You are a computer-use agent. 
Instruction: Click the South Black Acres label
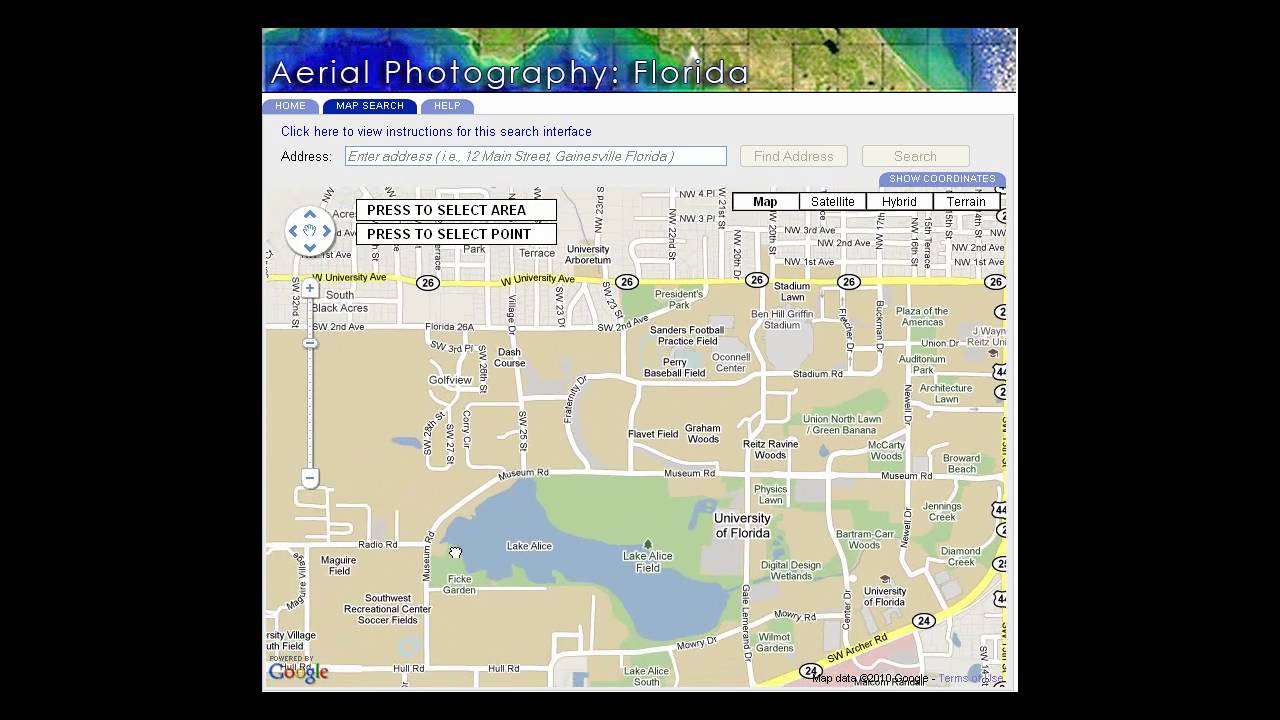coord(340,301)
